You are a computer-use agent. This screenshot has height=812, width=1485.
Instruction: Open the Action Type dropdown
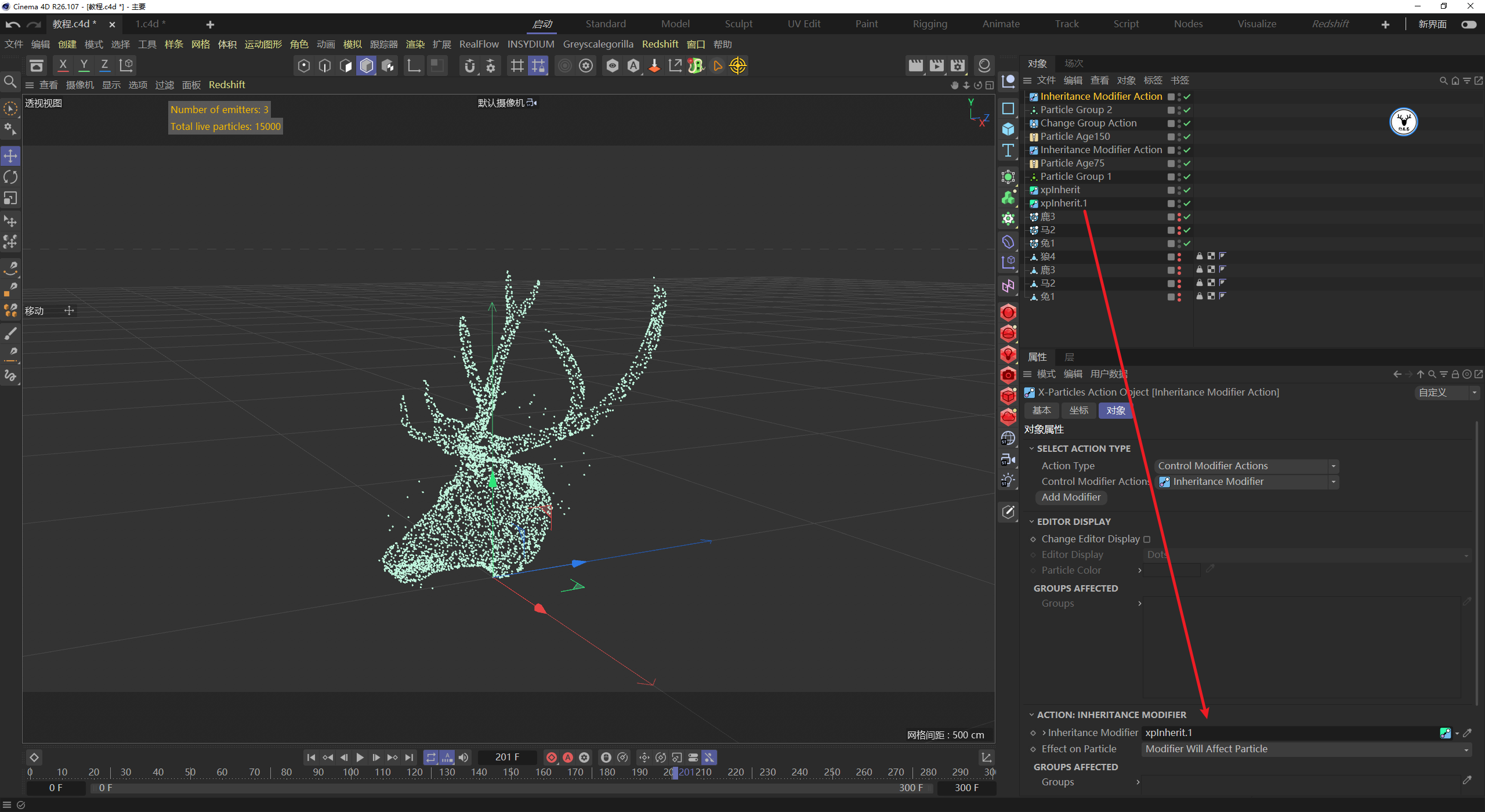pyautogui.click(x=1245, y=466)
